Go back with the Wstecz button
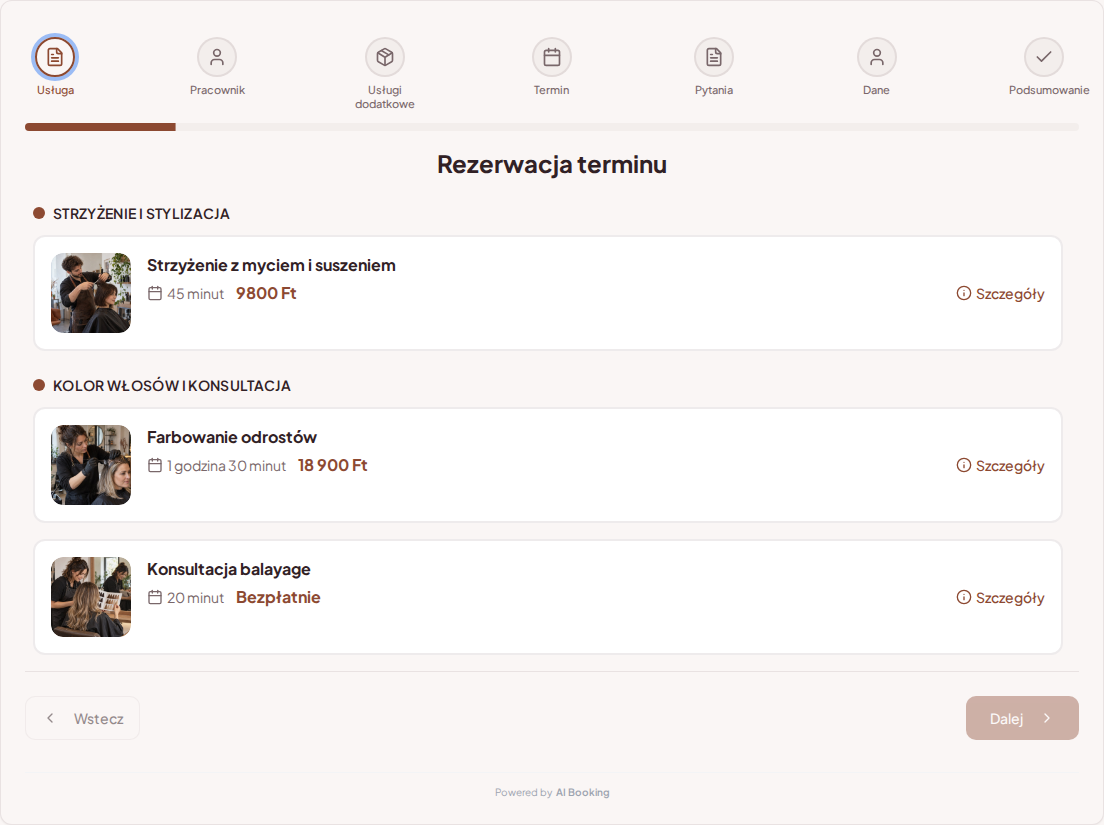This screenshot has width=1104, height=825. pyautogui.click(x=82, y=718)
